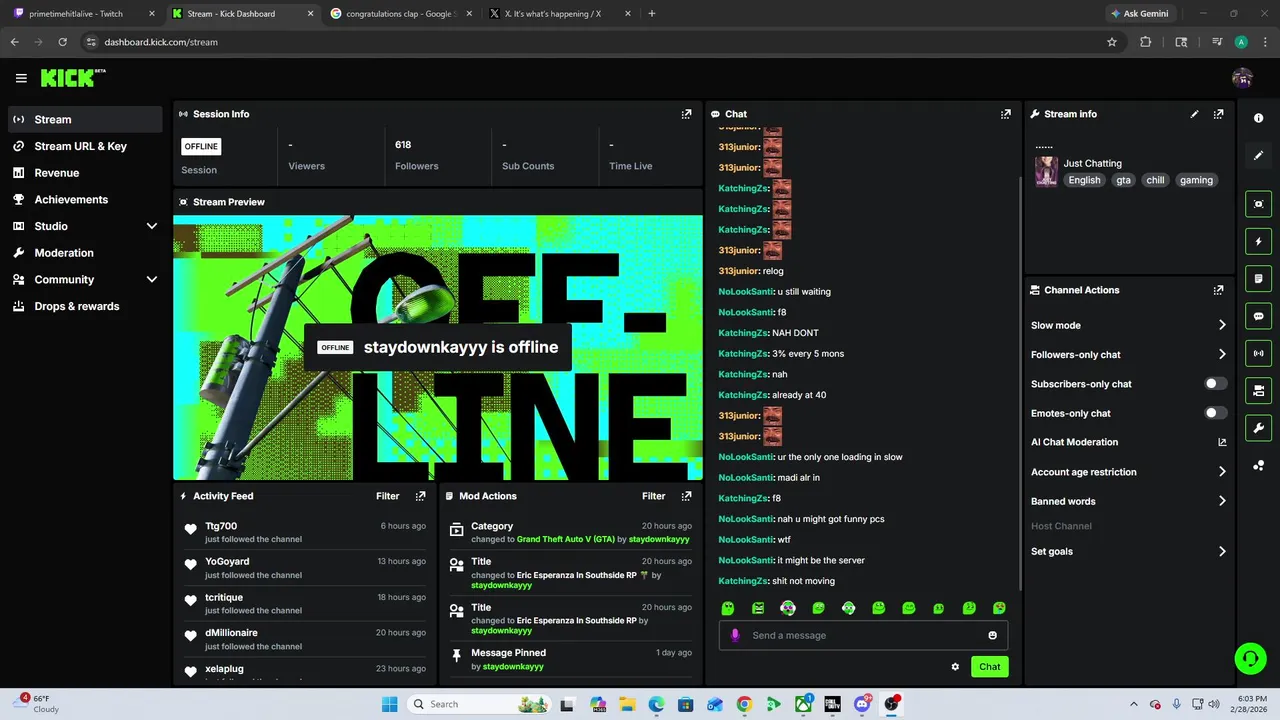Insert the first green emote in the quick row
Screen dimensions: 1280x720
[x=728, y=608]
